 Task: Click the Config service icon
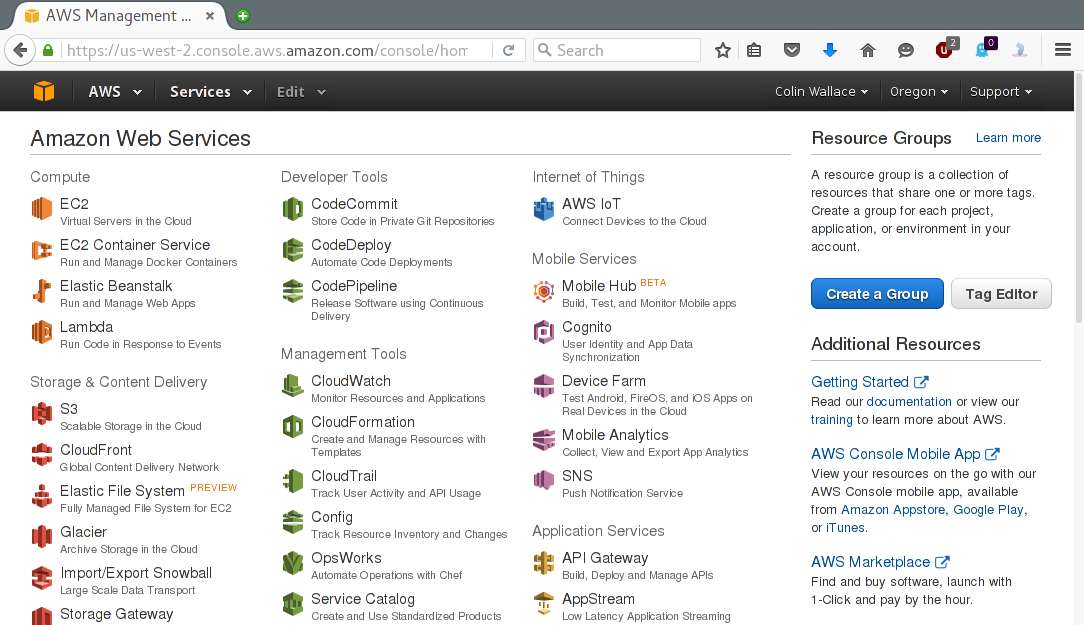(293, 521)
